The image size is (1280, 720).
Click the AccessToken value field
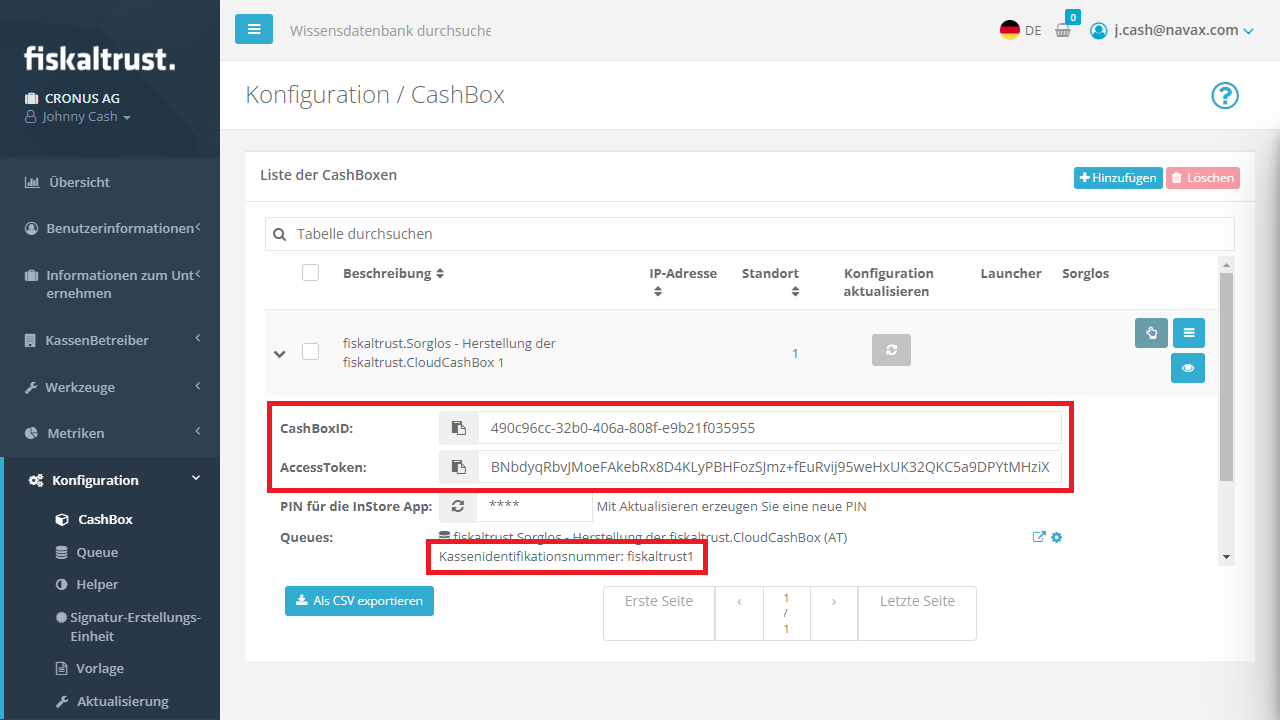[769, 467]
